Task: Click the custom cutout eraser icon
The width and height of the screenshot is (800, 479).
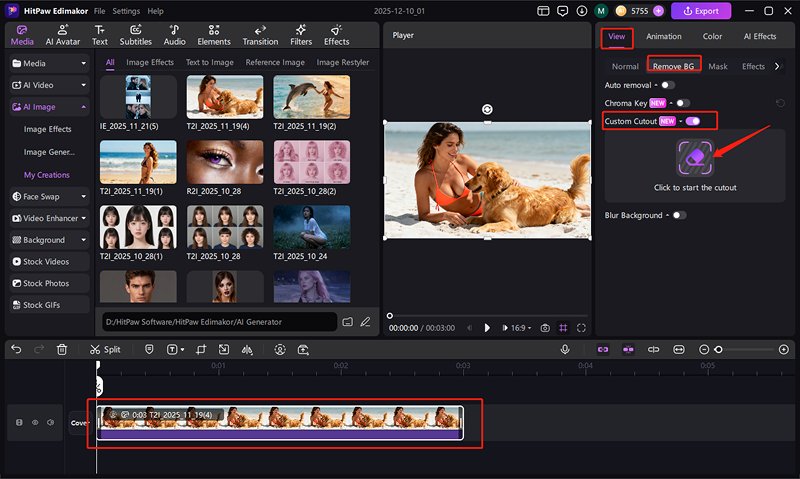Action: click(694, 158)
